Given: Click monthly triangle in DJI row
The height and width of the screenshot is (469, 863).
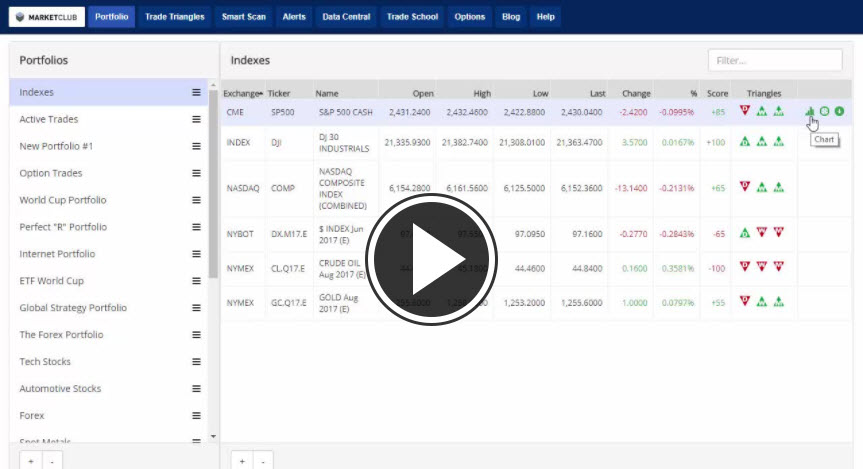Looking at the screenshot, I should (778, 141).
